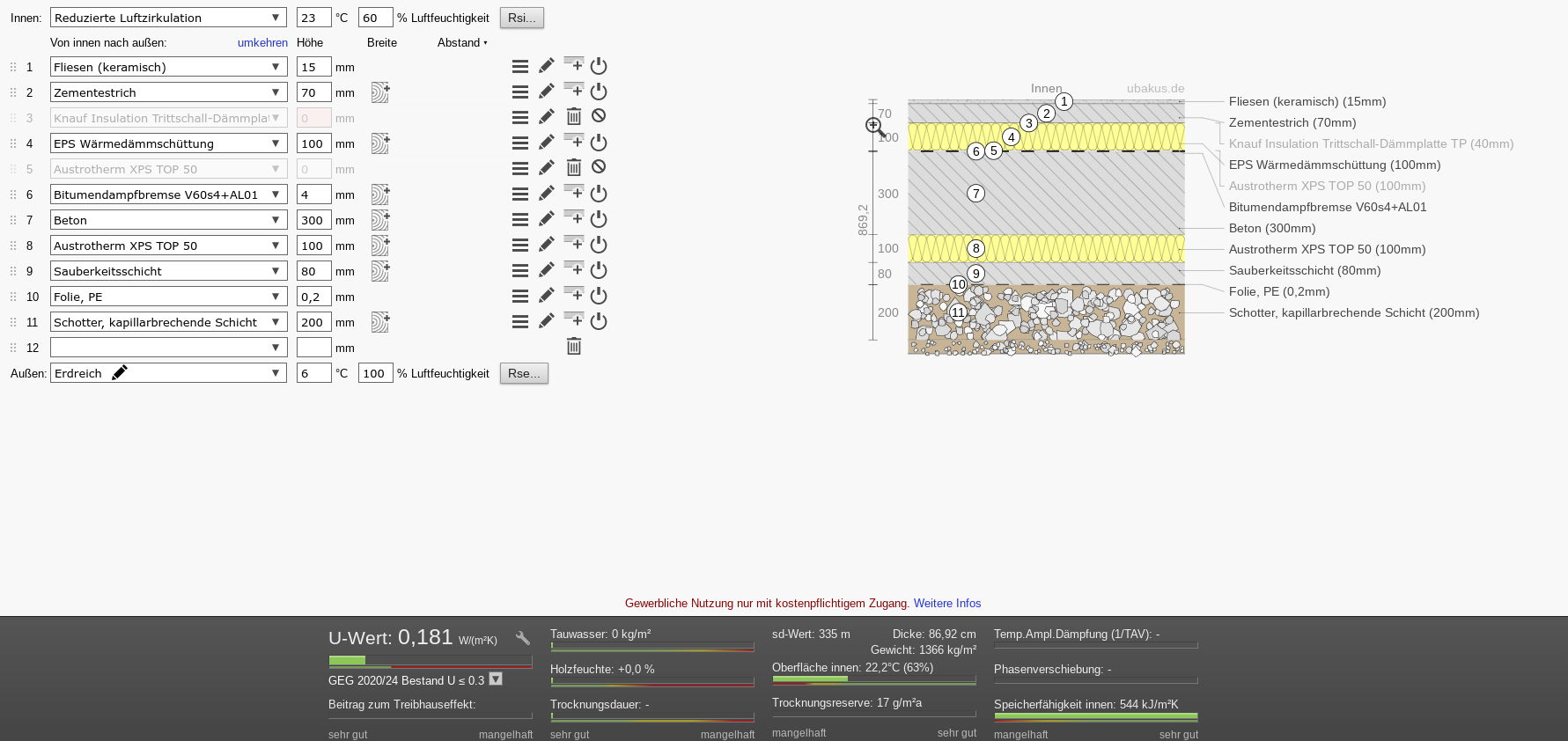
Task: Re-enable the greyed Austrotherm XPS layer 5
Action: tap(599, 167)
